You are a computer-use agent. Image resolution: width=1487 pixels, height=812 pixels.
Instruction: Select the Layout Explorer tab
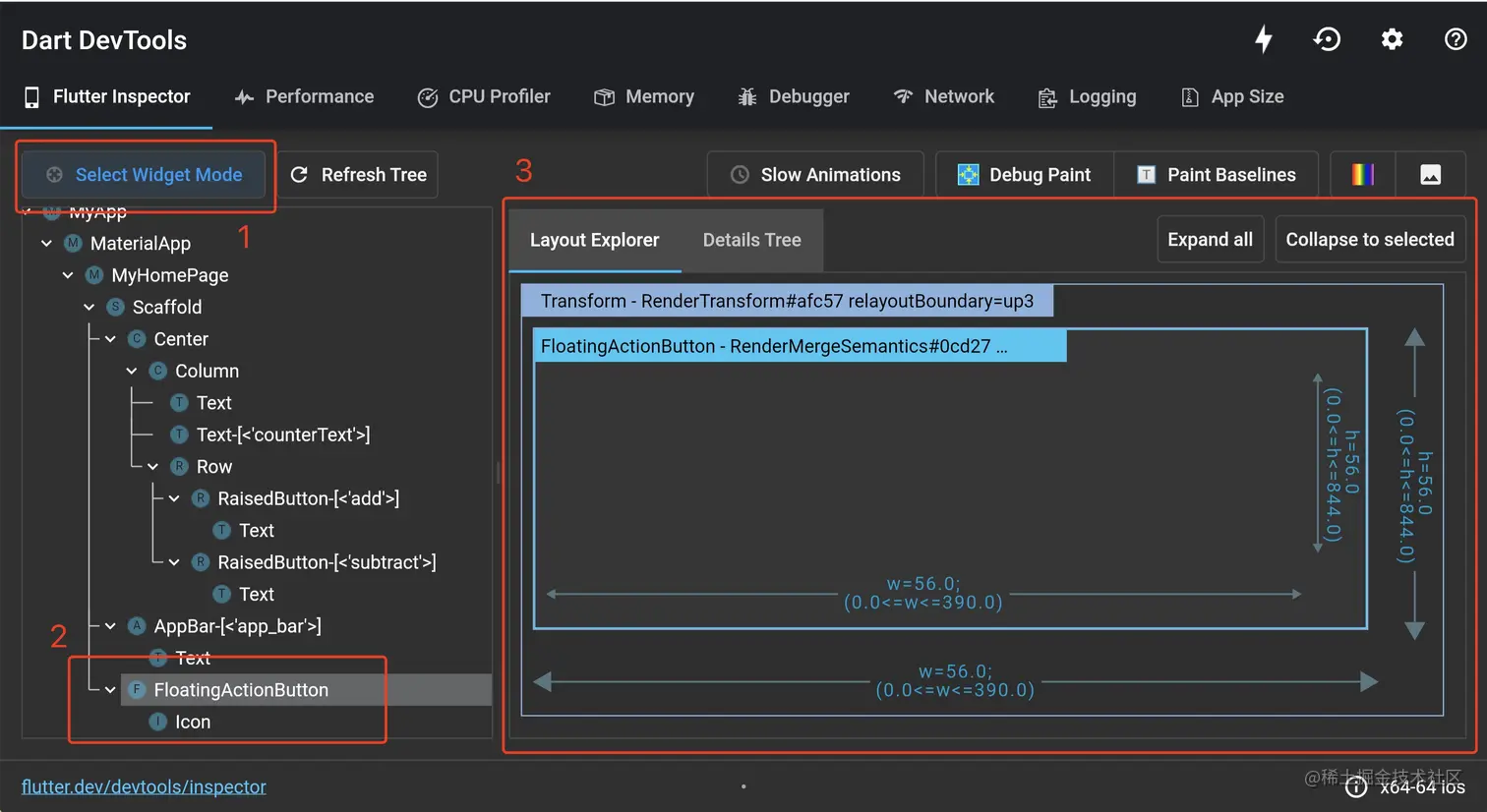click(x=595, y=240)
